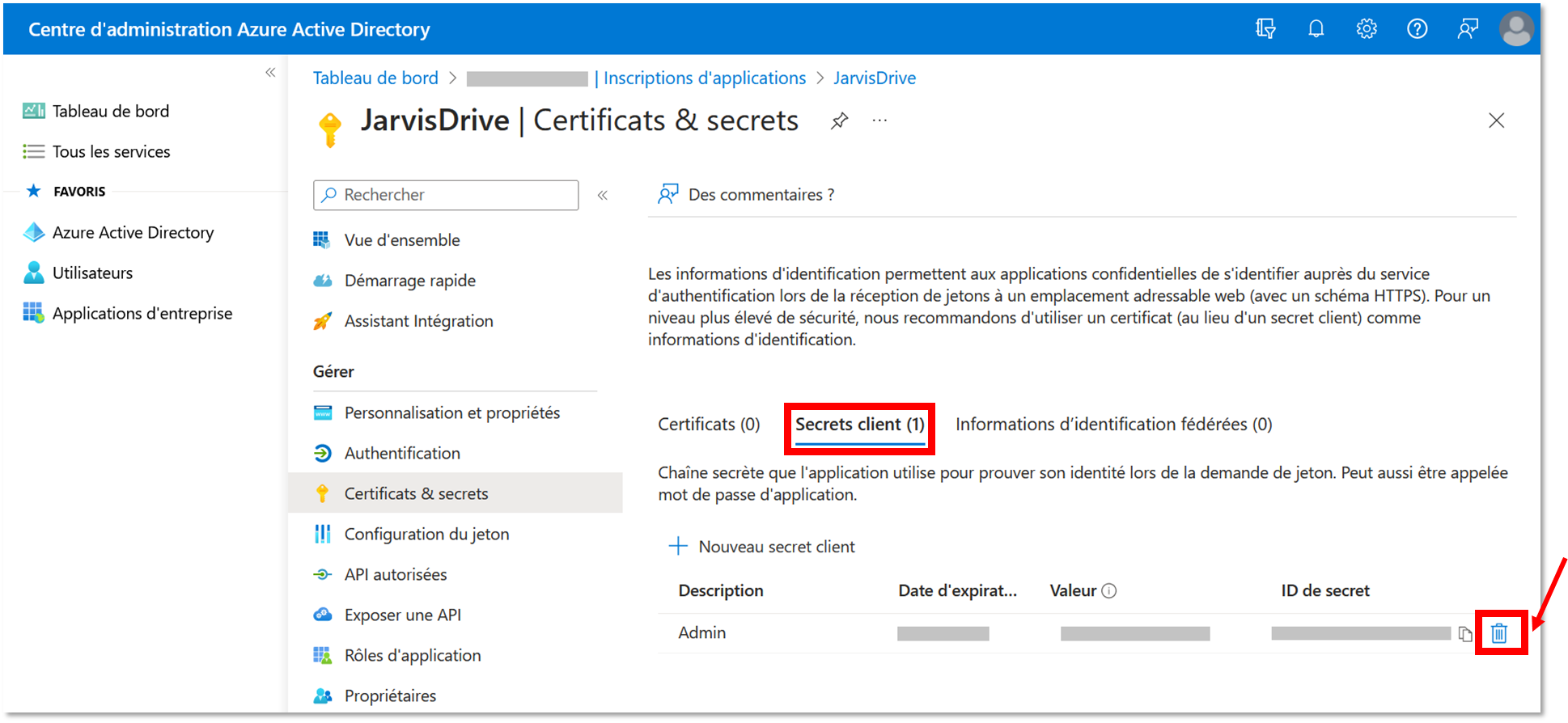Collapse the JarvisDrive resource menu
1568x723 pixels.
click(x=603, y=195)
